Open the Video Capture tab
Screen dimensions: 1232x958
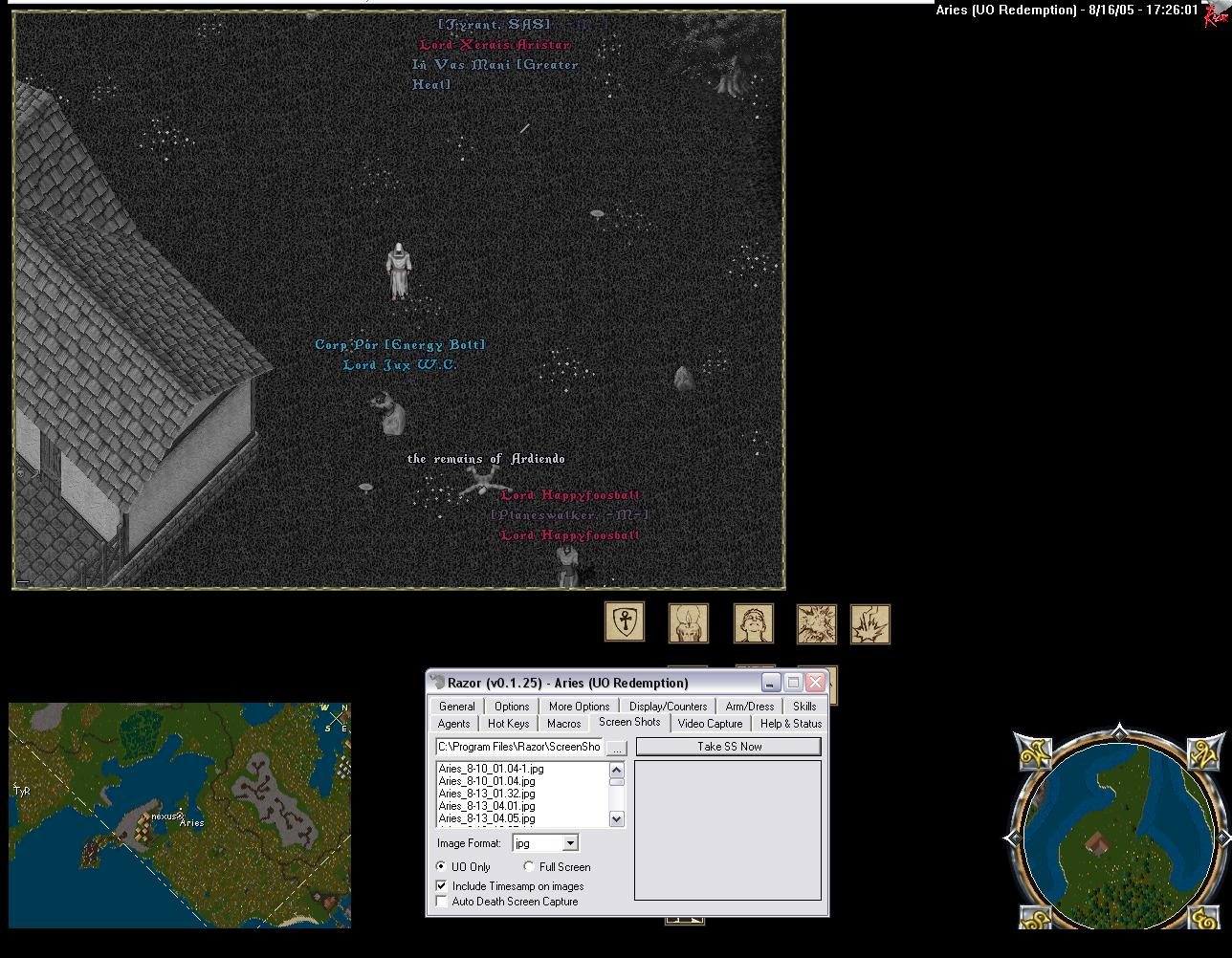[x=710, y=724]
